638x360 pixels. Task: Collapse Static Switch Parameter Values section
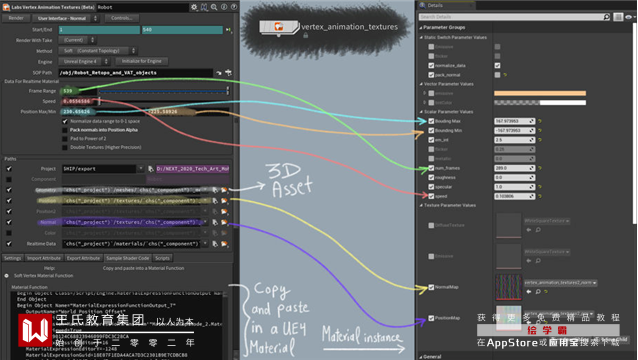click(x=422, y=37)
